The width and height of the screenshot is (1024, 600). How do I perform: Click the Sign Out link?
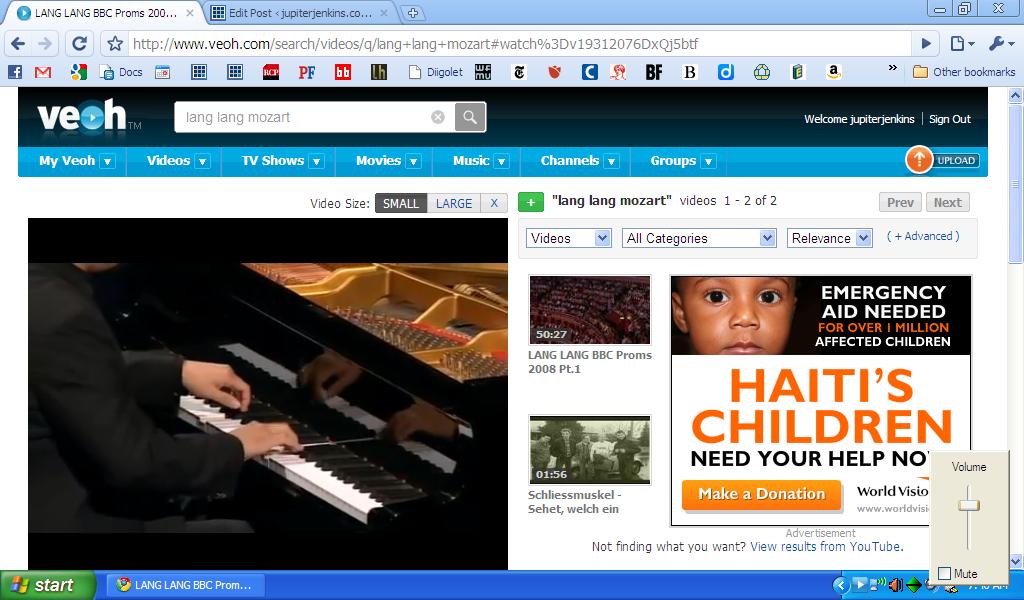[x=949, y=119]
